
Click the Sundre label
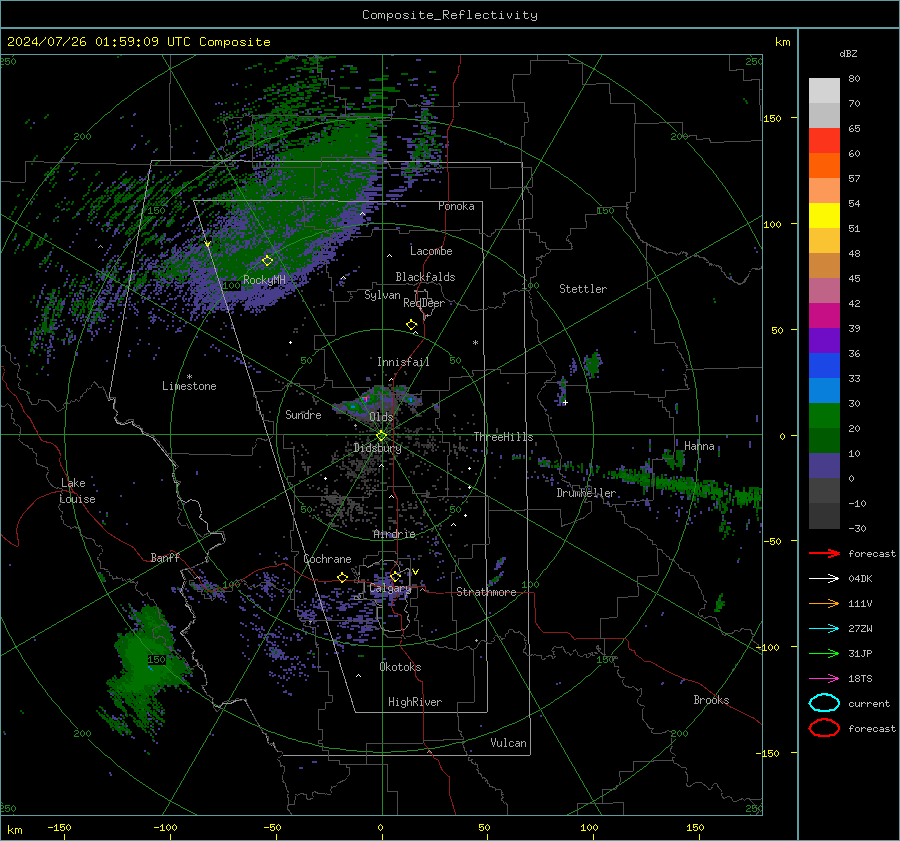click(303, 415)
